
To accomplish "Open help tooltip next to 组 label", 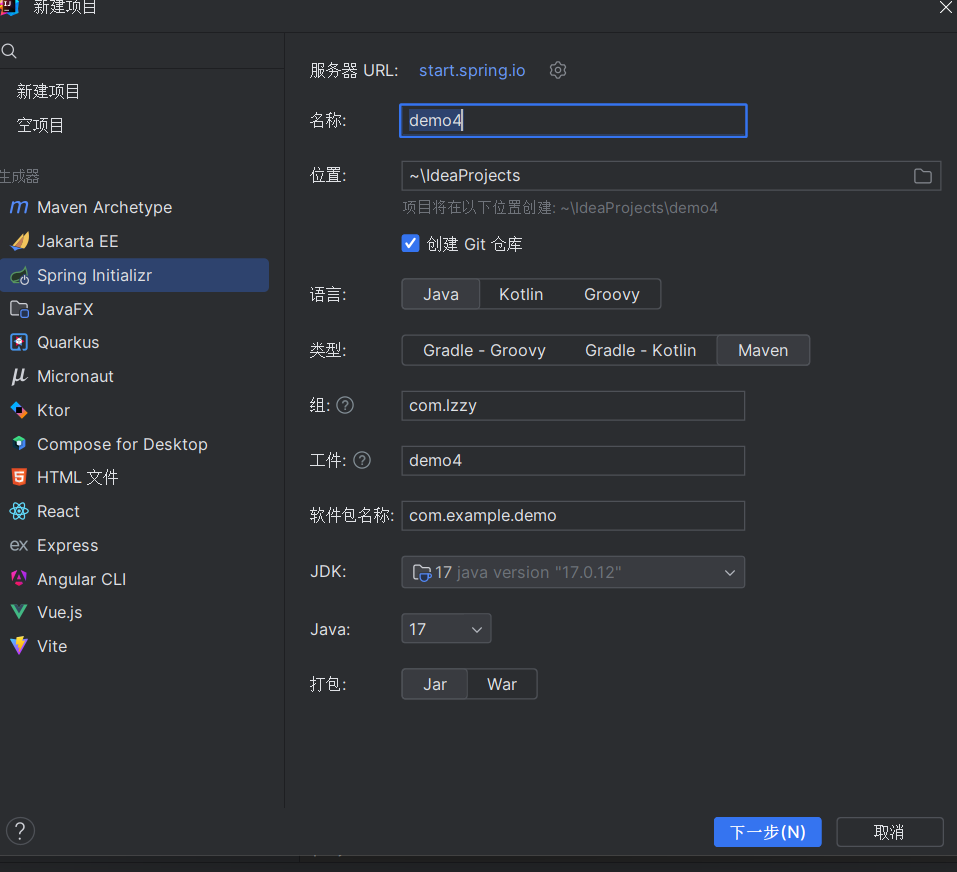I will (345, 405).
